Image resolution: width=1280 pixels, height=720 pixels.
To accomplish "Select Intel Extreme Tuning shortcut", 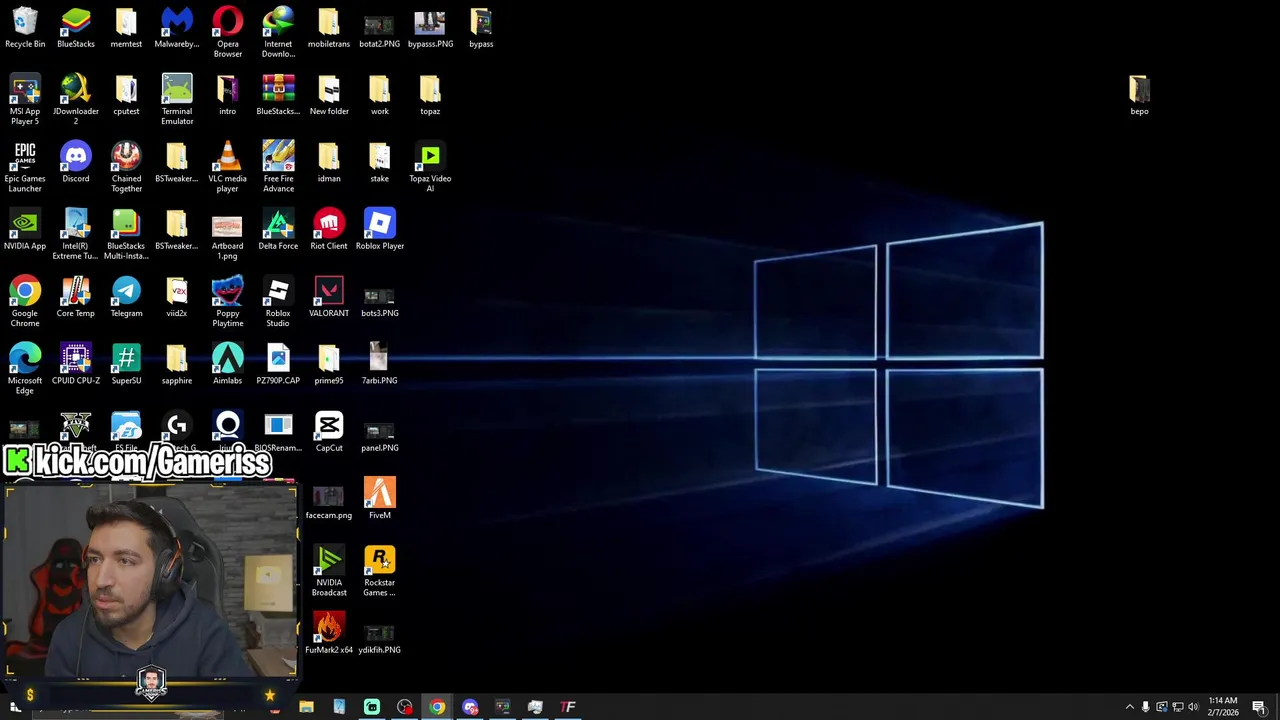I will [x=76, y=234].
